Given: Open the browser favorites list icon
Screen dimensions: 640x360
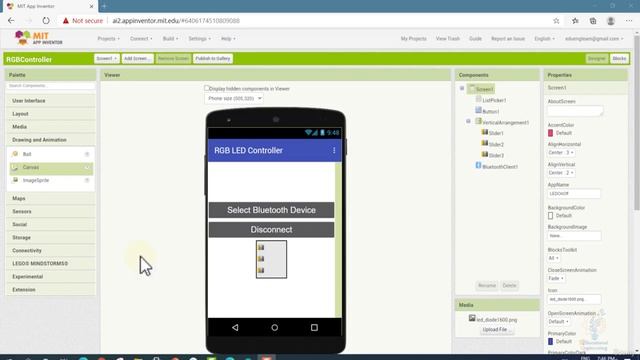Looking at the screenshot, I should click(x=575, y=20).
